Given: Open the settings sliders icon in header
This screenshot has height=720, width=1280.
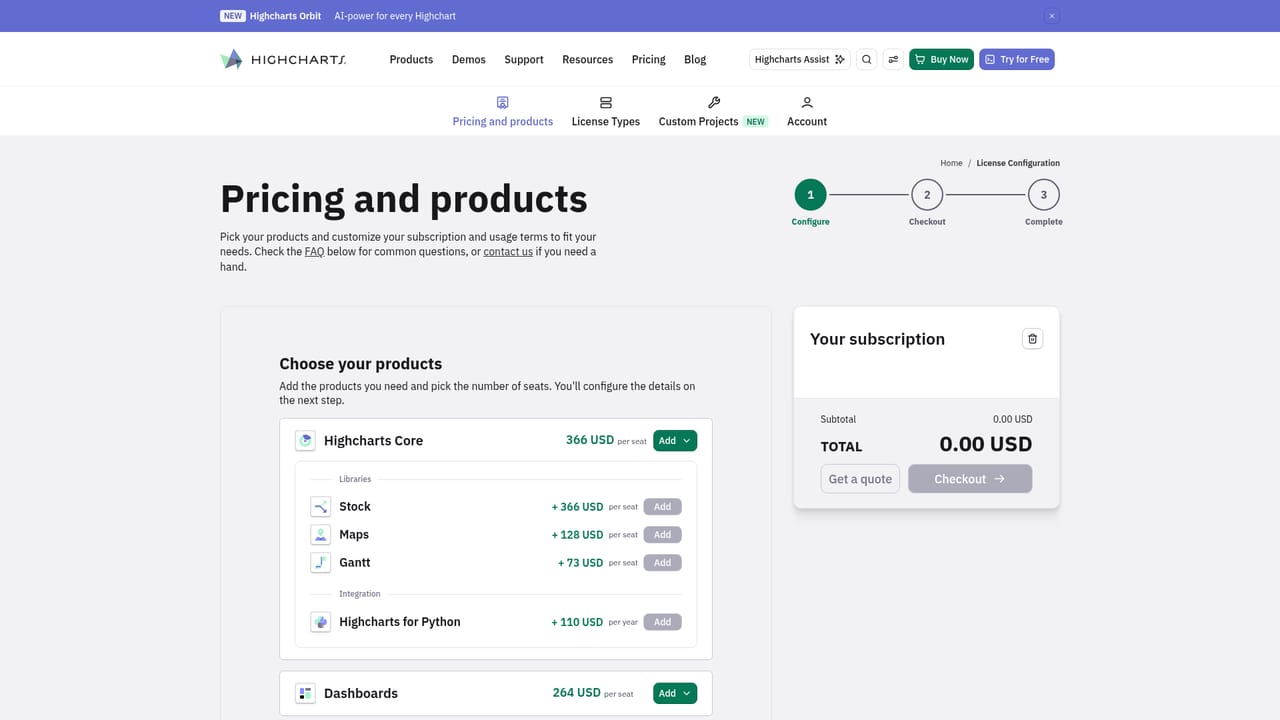Looking at the screenshot, I should (x=893, y=59).
